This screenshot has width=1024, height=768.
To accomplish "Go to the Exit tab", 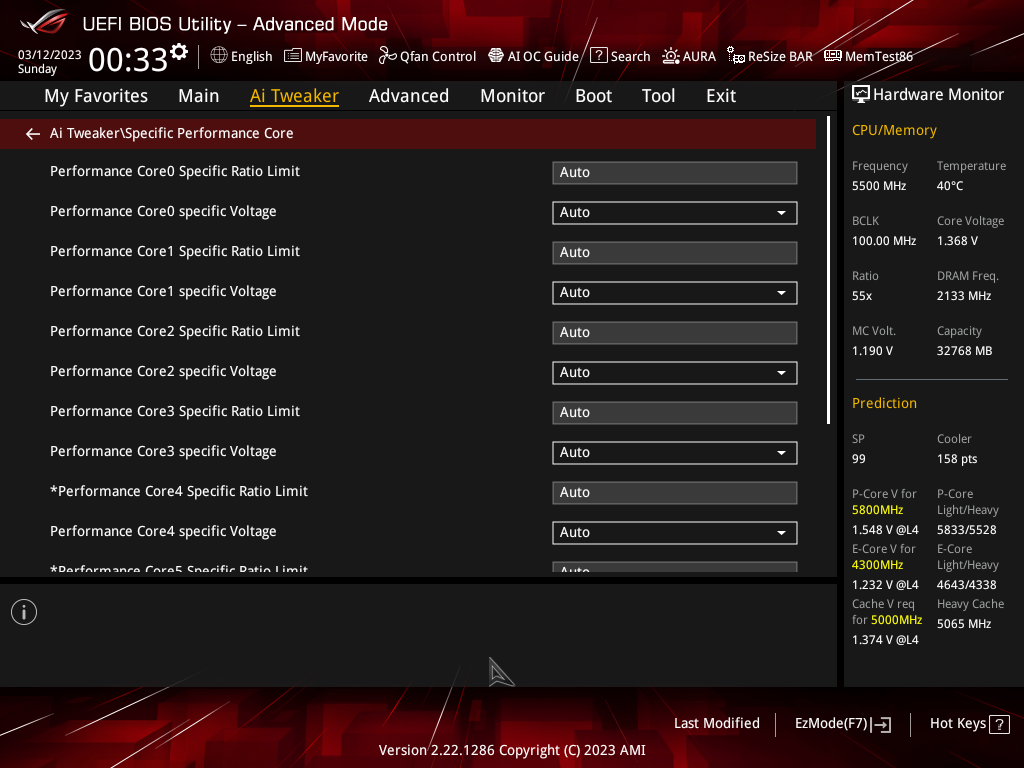I will [x=721, y=96].
